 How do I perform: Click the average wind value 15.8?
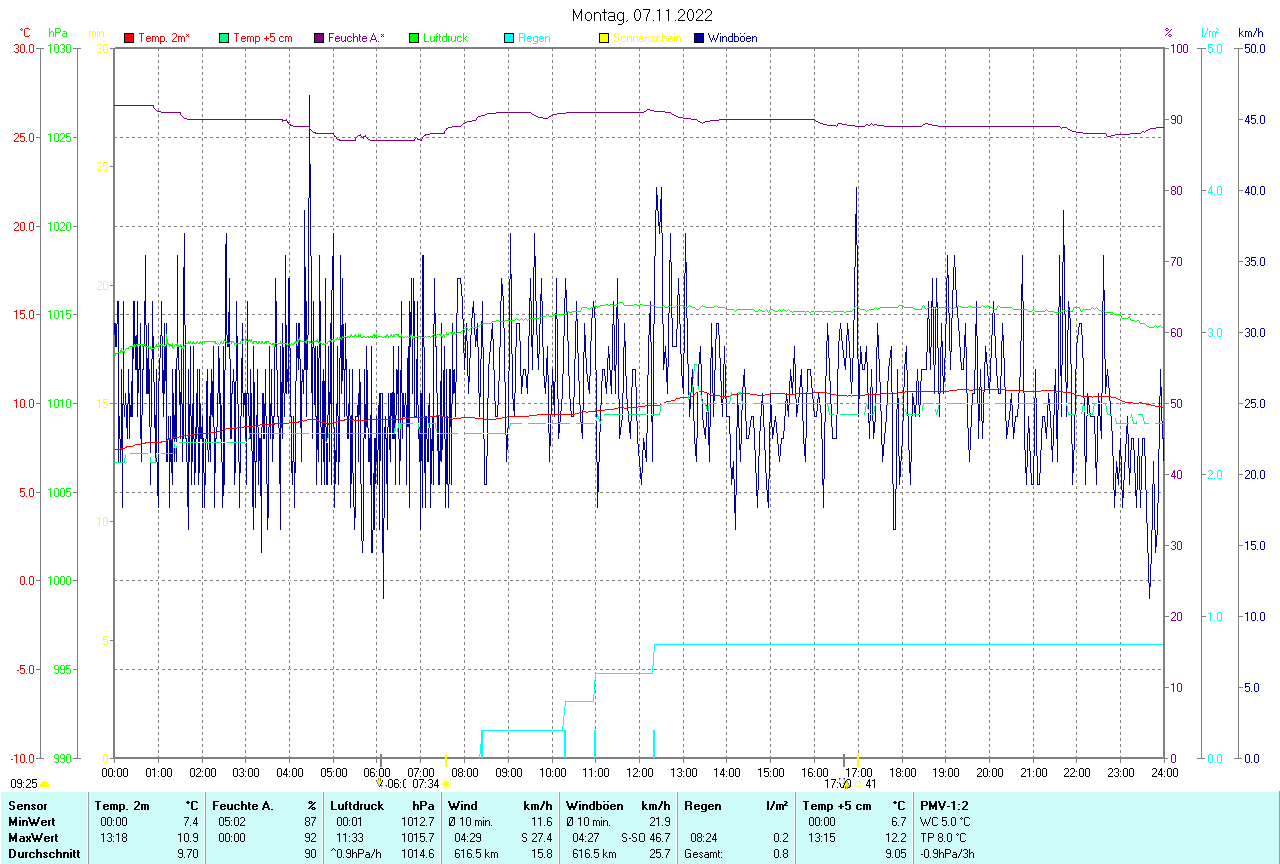click(x=540, y=854)
